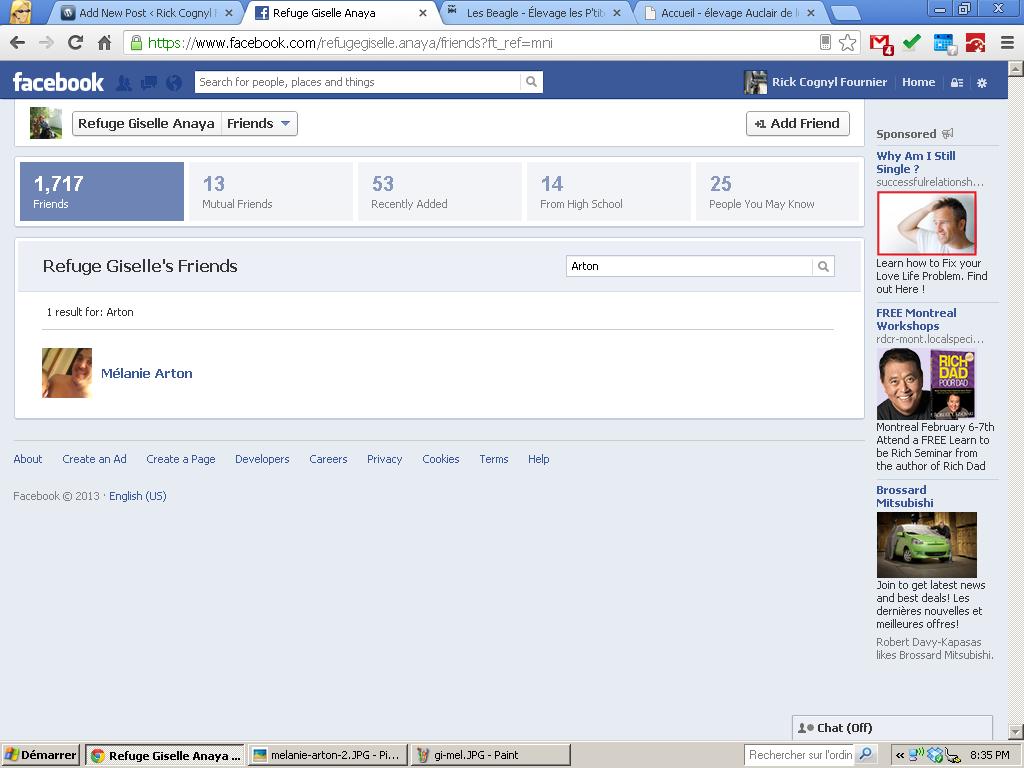Select the 13 Mutual Friends tab
Viewport: 1024px width, 768px height.
click(x=271, y=191)
